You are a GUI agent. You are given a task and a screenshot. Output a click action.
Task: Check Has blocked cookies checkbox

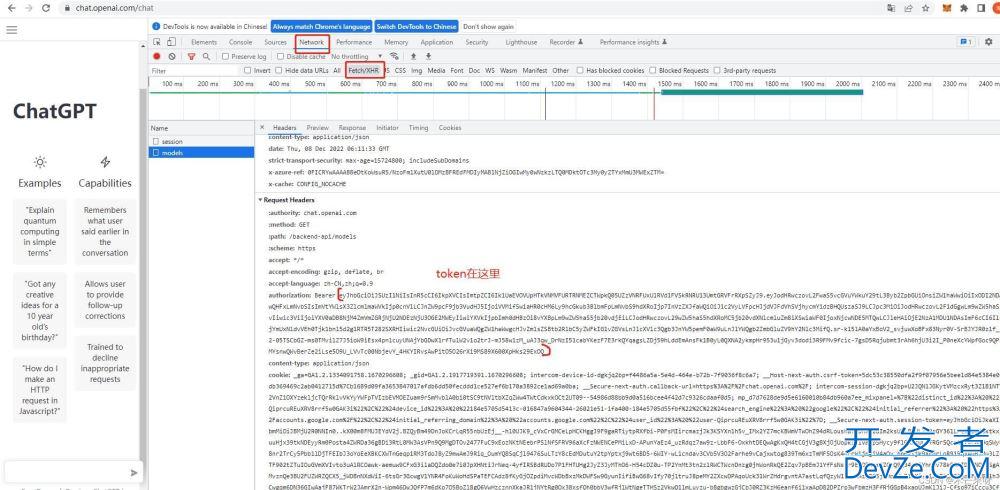[x=580, y=70]
